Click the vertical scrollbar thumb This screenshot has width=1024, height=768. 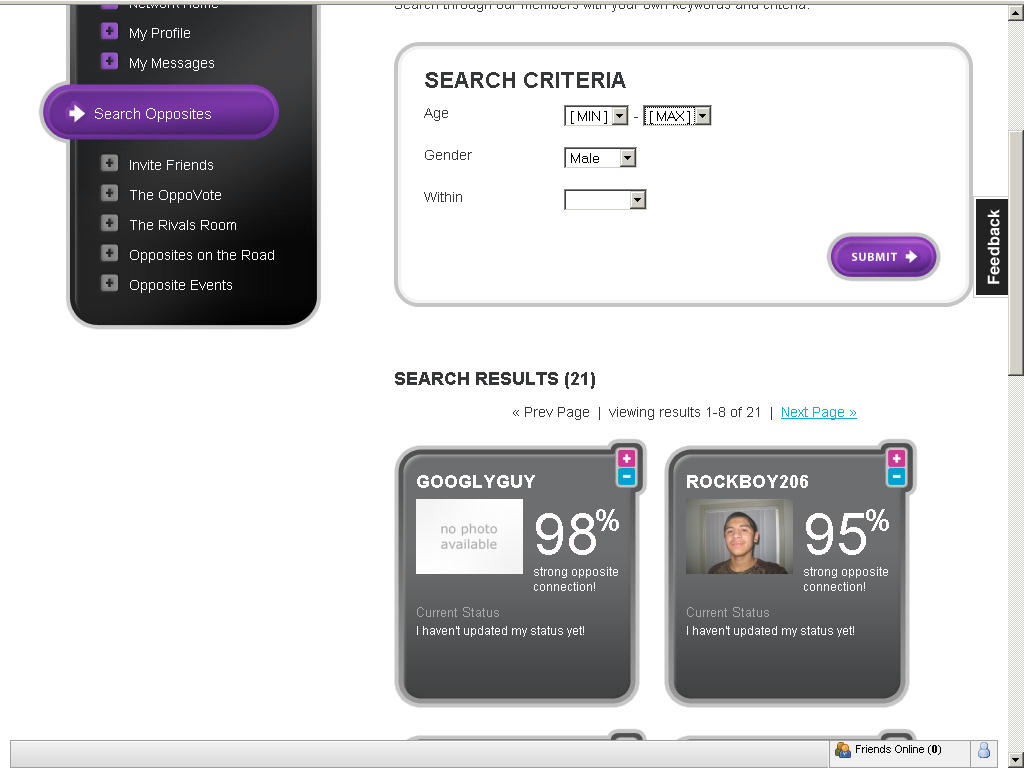pyautogui.click(x=1016, y=251)
